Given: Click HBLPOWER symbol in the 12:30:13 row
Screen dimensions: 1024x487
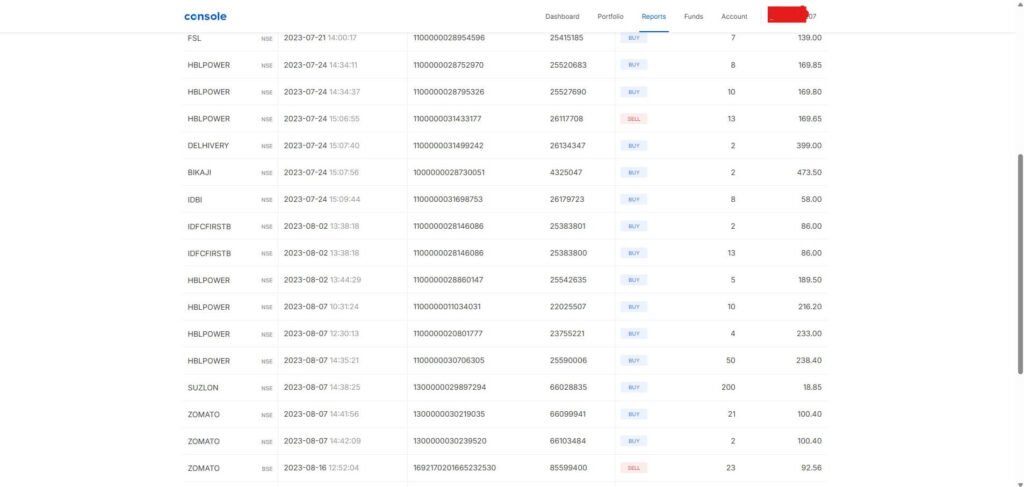Looking at the screenshot, I should [x=208, y=334].
